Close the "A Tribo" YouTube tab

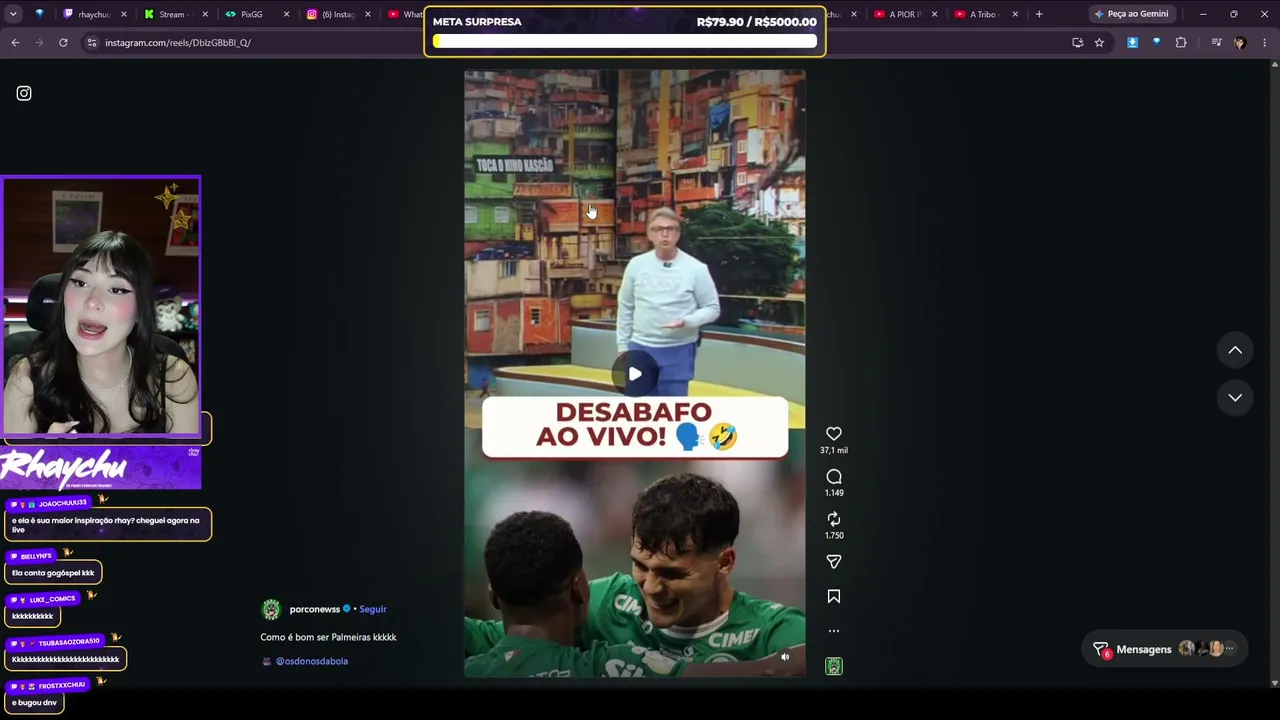pyautogui.click(x=1015, y=14)
